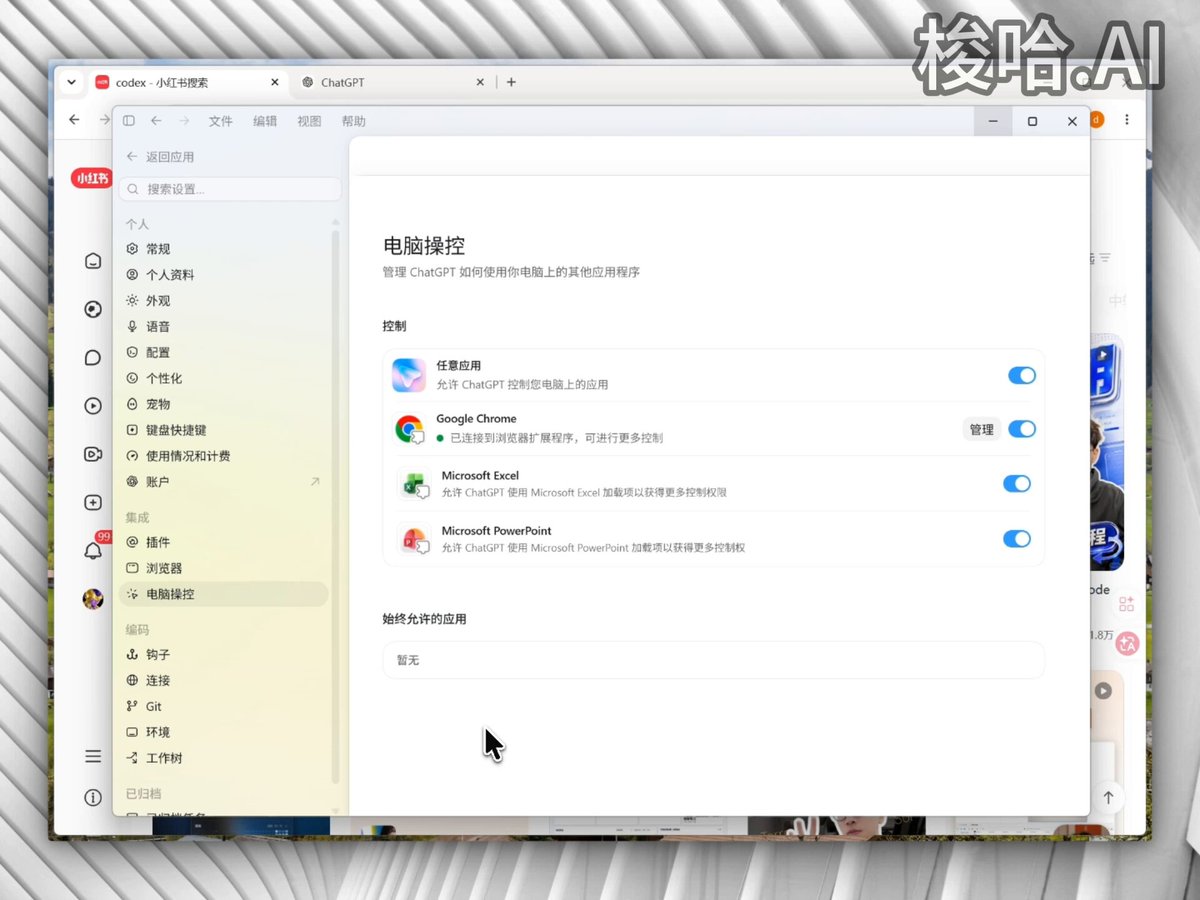Click 管理 button for Google Chrome
The width and height of the screenshot is (1200, 900).
click(982, 429)
